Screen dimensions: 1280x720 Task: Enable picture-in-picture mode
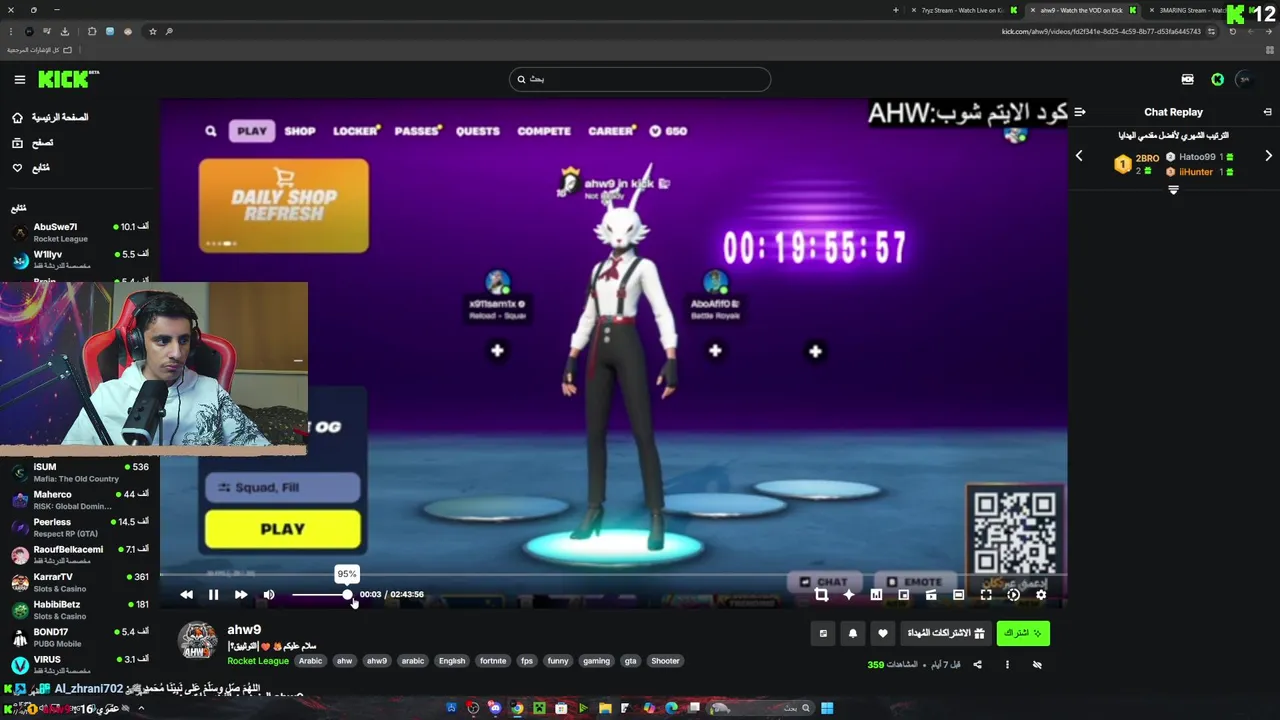point(903,594)
